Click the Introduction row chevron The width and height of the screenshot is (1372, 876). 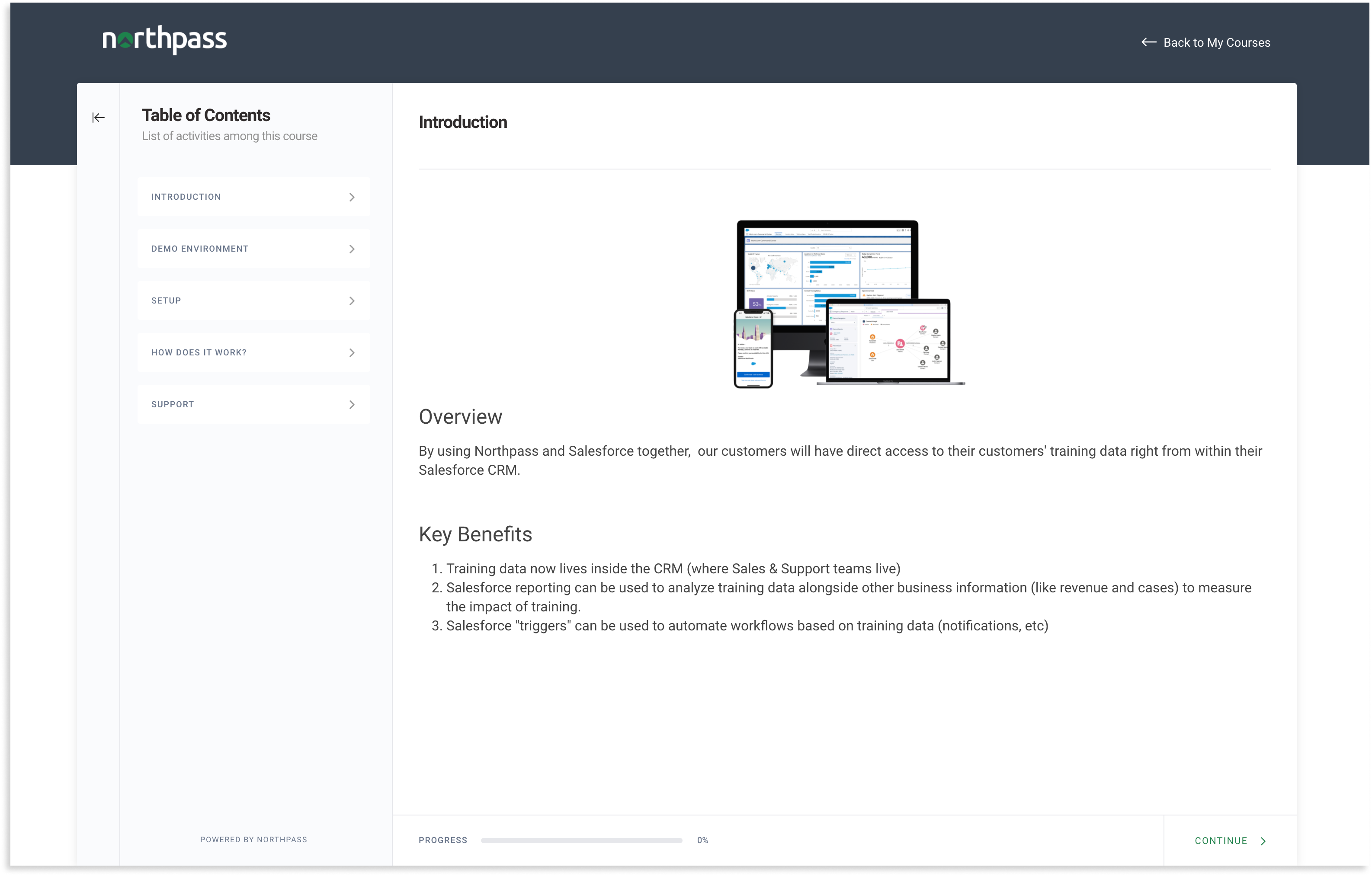352,197
